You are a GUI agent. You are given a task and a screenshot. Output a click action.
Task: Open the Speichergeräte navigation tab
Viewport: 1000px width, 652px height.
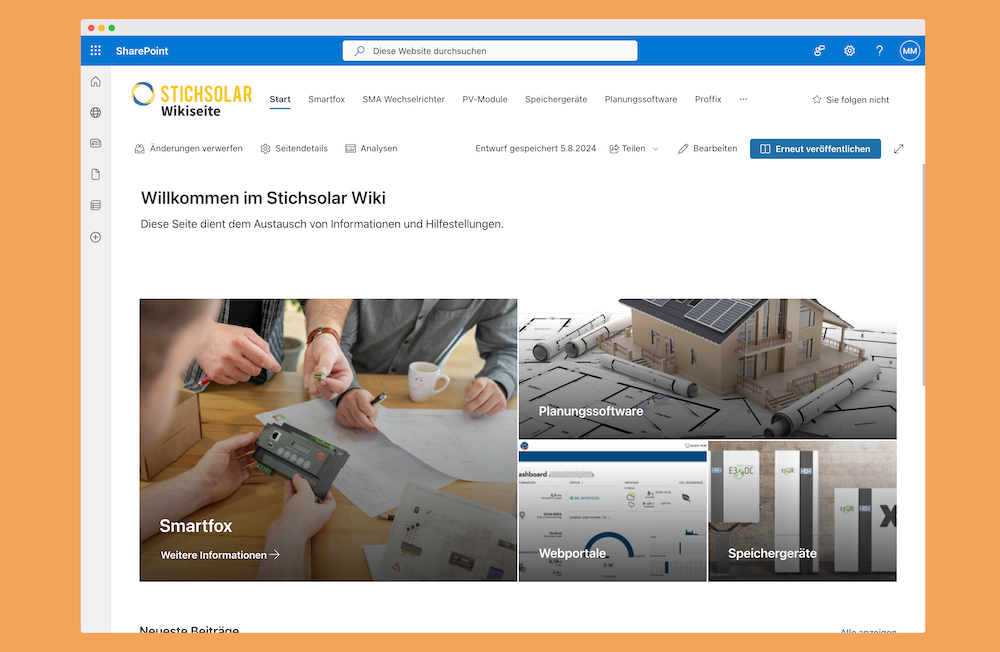click(x=556, y=100)
